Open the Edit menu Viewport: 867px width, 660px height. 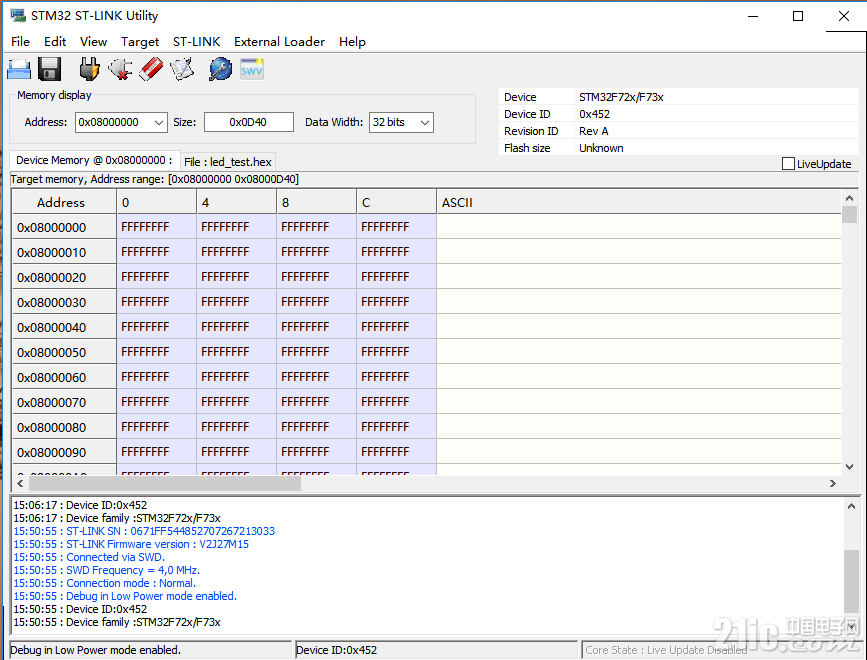[55, 41]
